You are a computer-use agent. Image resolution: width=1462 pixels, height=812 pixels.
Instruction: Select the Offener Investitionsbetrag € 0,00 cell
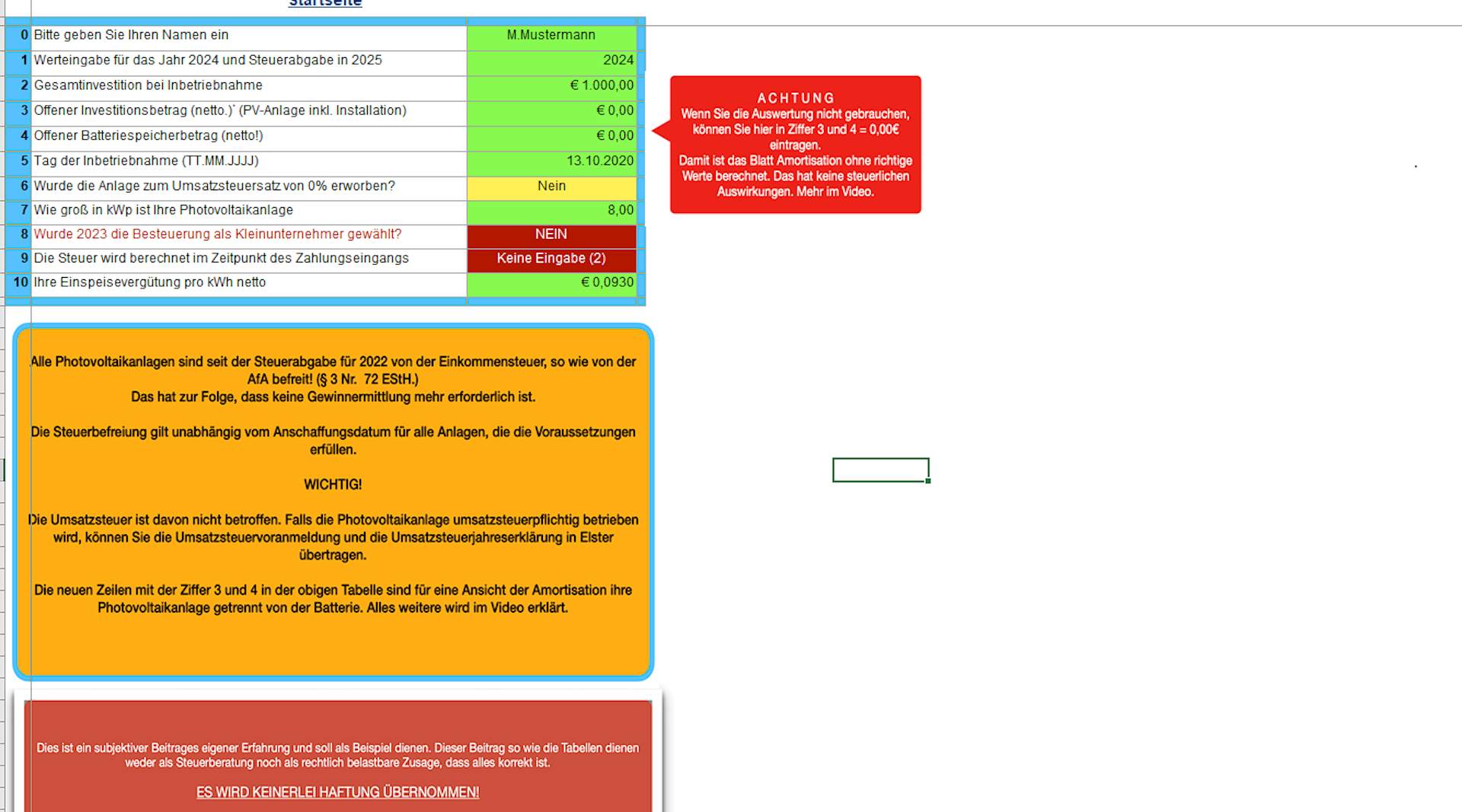(x=551, y=111)
